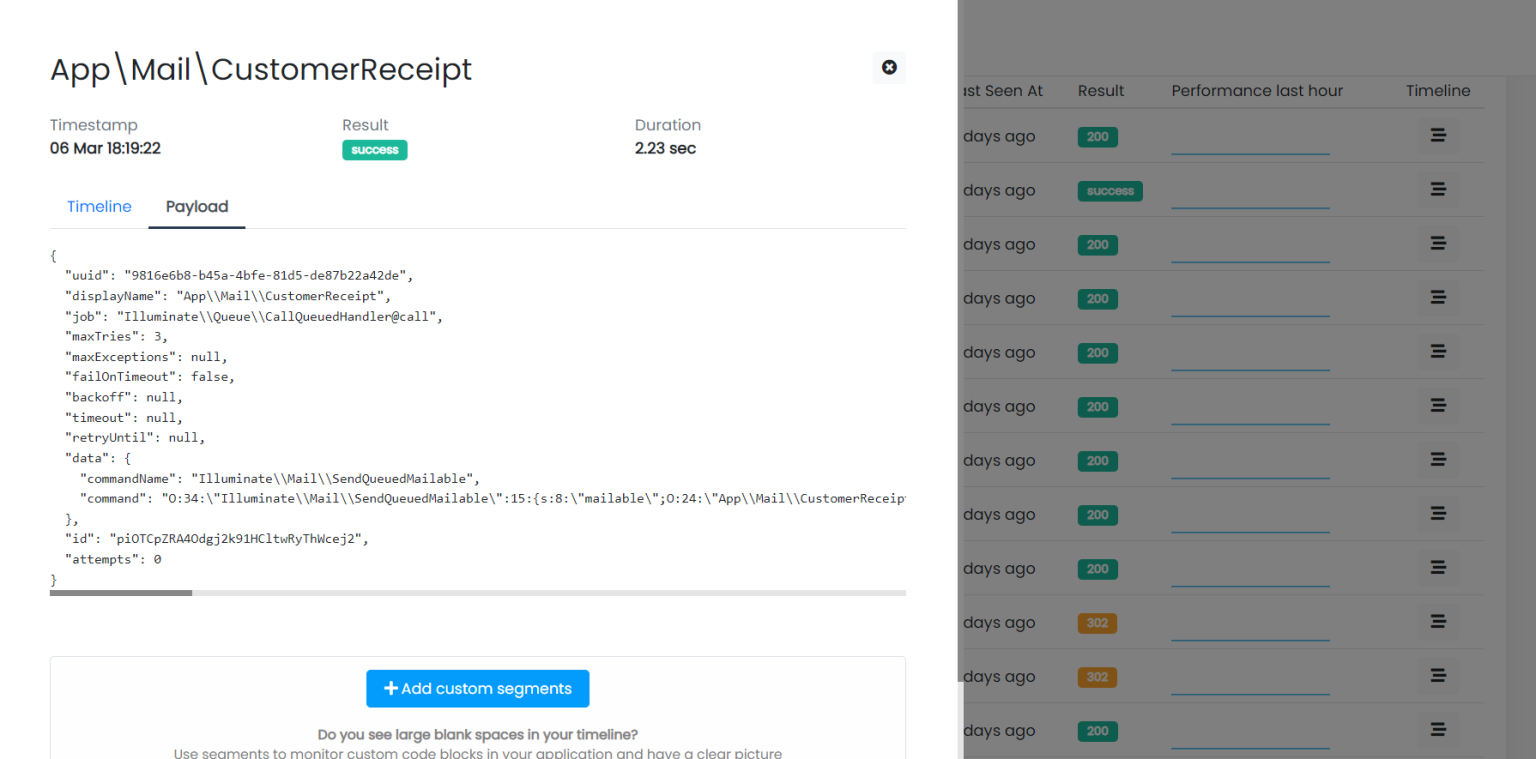
Task: Click the horizontal scrollbar below the payload JSON
Action: click(x=120, y=592)
